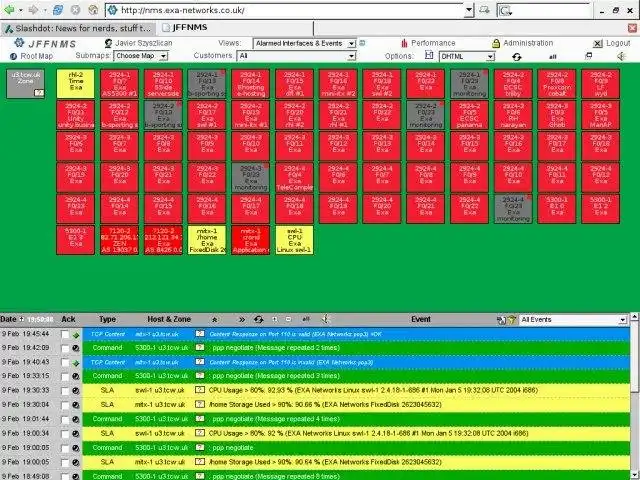Check the Ack box for the 19:40:43 event
Image resolution: width=640 pixels, height=480 pixels.
point(65,362)
